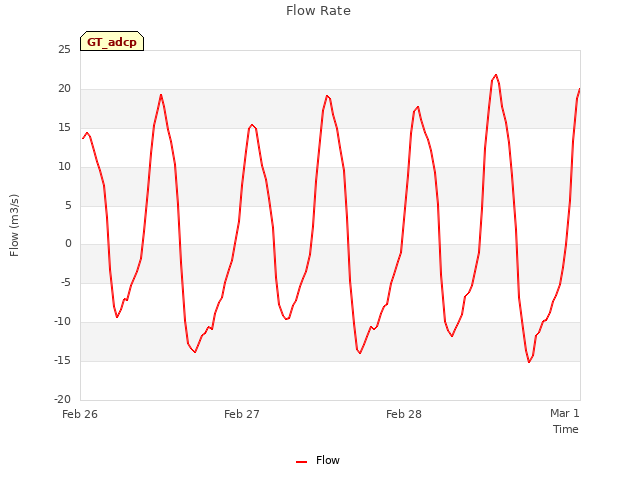Click the 5 y-axis tick label

(x=68, y=206)
